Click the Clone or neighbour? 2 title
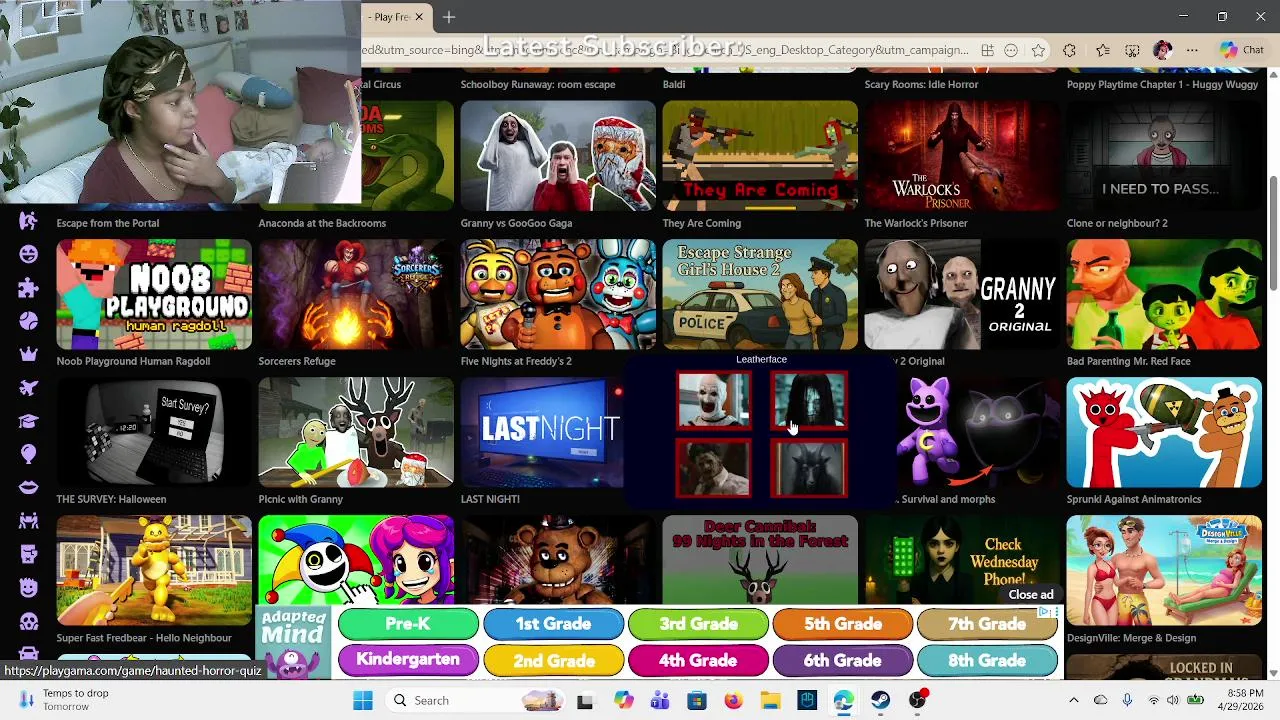1280x720 pixels. [x=1117, y=223]
